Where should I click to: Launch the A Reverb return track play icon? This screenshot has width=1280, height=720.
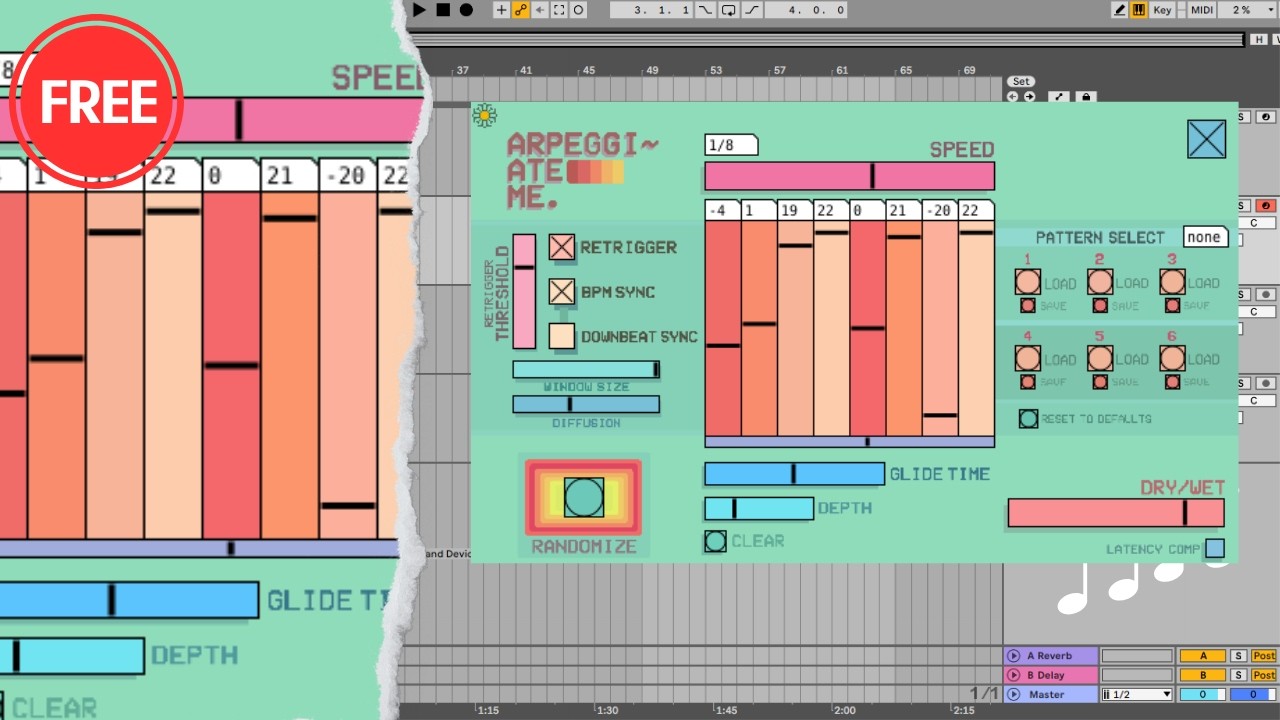click(x=1014, y=656)
